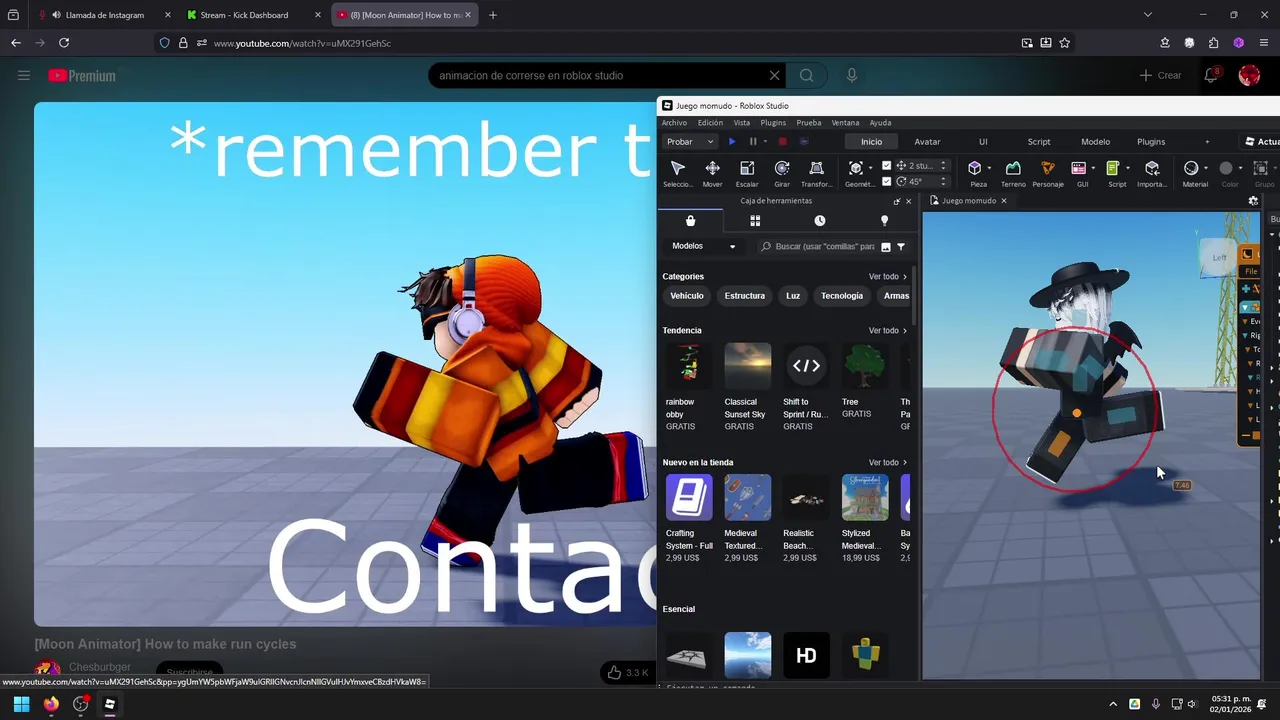
Task: Pick the Escalar scale tool
Action: tap(747, 173)
